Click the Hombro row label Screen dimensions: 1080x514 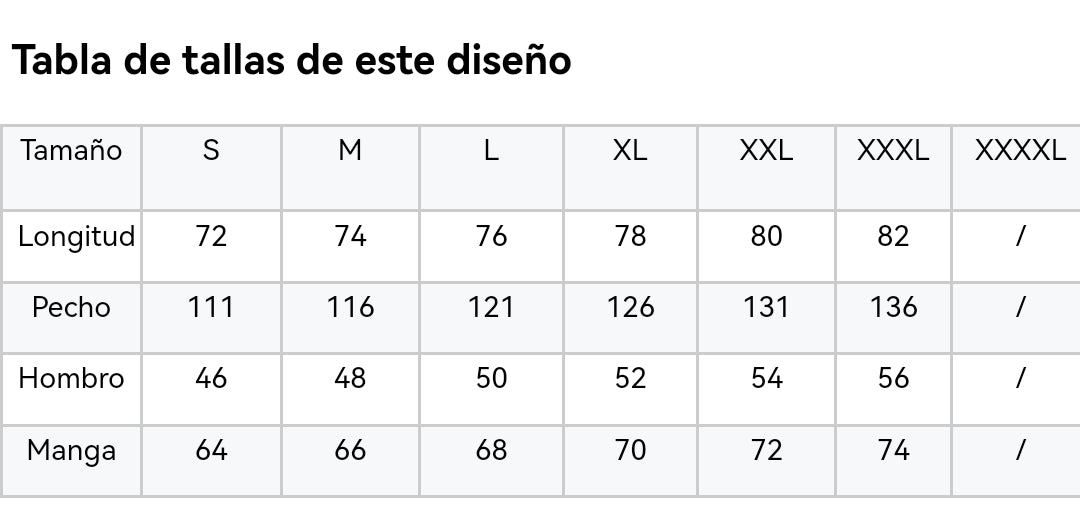pos(71,379)
